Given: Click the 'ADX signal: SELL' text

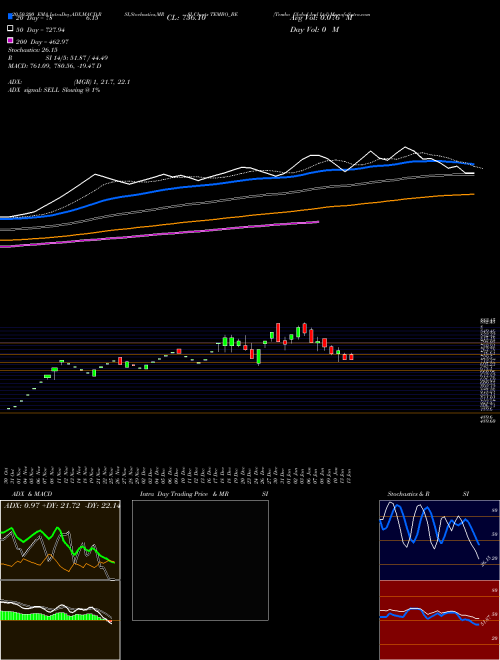Looking at the screenshot, I should click(x=33, y=90).
